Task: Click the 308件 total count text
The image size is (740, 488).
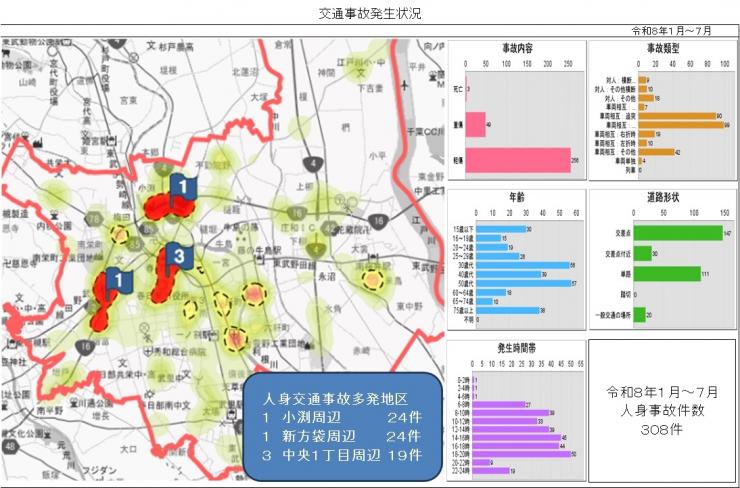Action: tap(662, 429)
